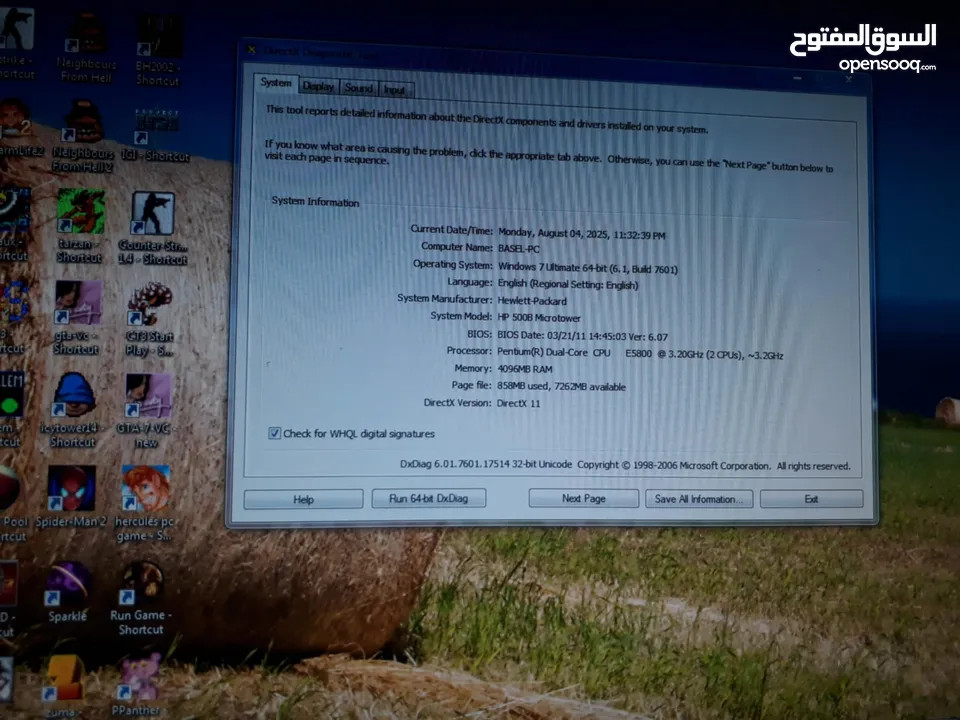Click Run 64-bit DxDiag button
960x720 pixels.
[429, 498]
